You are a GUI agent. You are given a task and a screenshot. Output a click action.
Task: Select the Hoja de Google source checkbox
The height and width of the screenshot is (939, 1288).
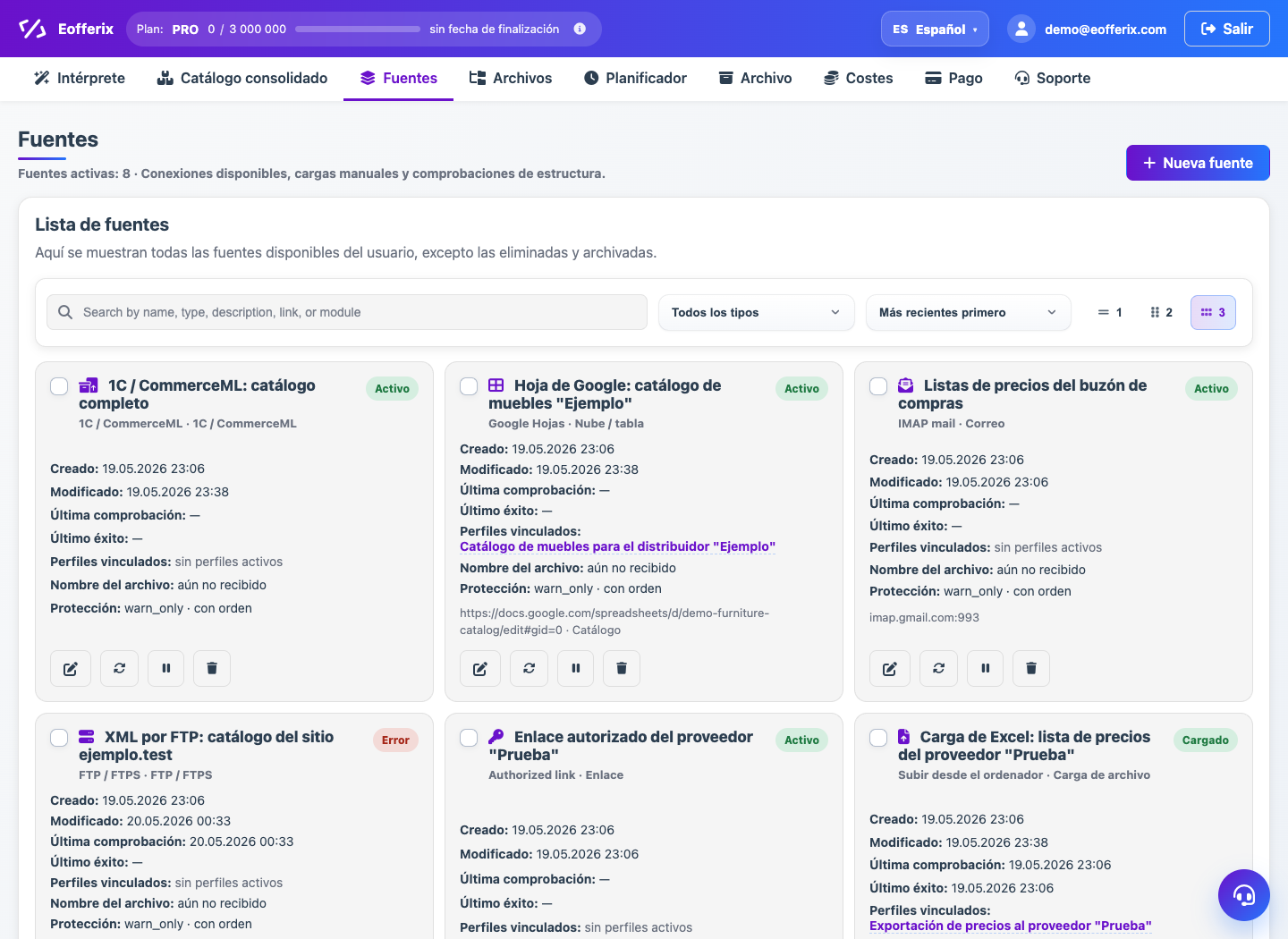(469, 386)
